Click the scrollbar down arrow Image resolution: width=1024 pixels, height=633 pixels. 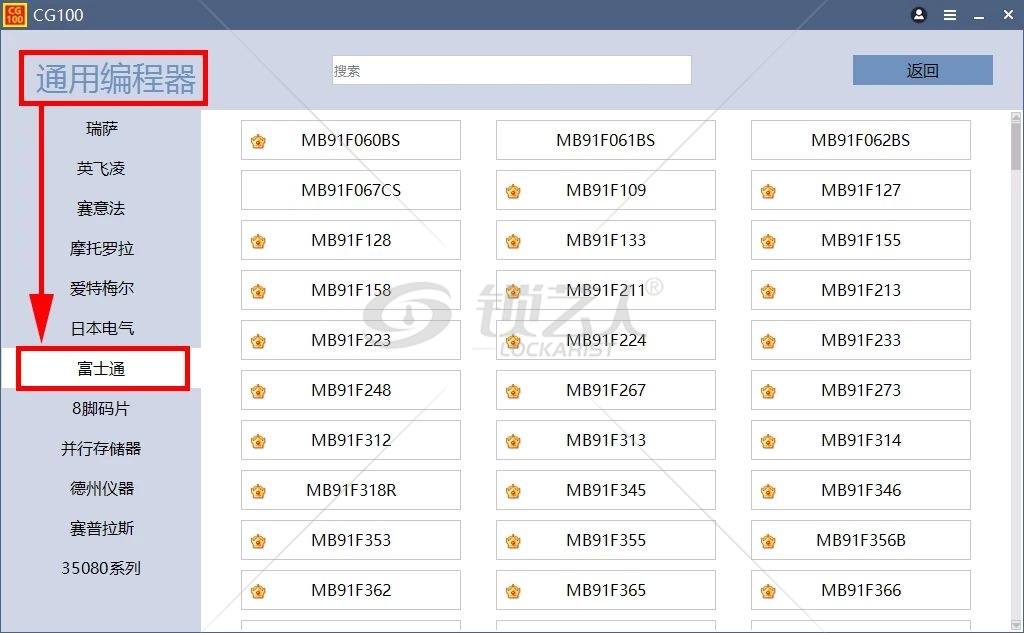(x=1016, y=625)
